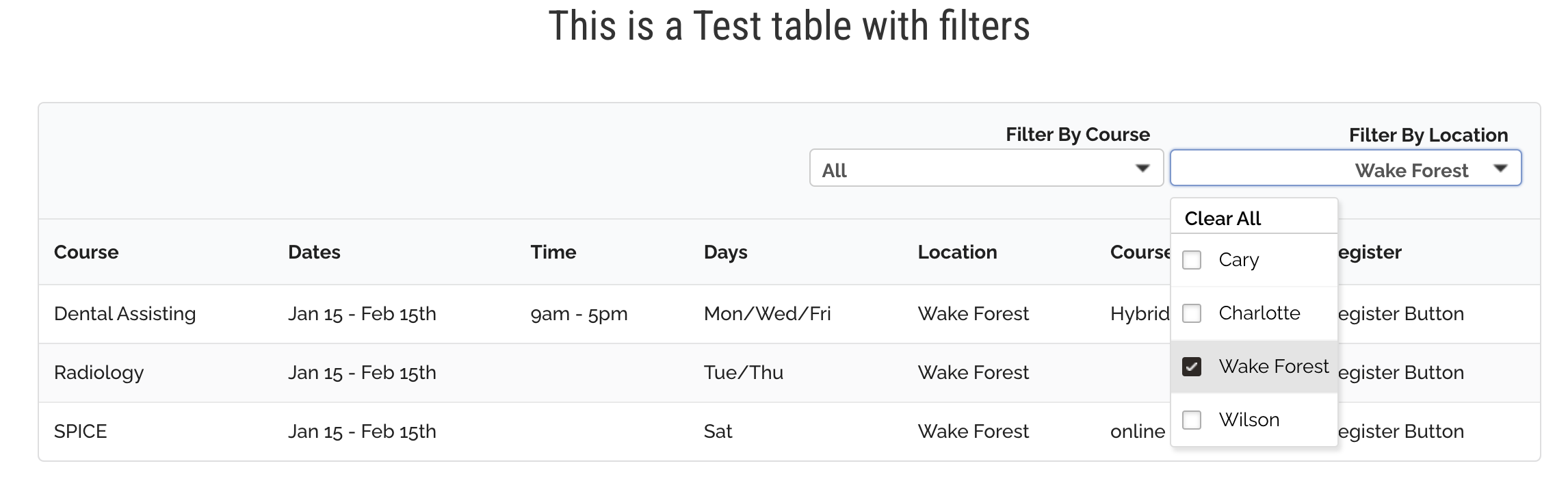The height and width of the screenshot is (483, 1568).
Task: Click the Wake Forest selected value field
Action: [1411, 170]
